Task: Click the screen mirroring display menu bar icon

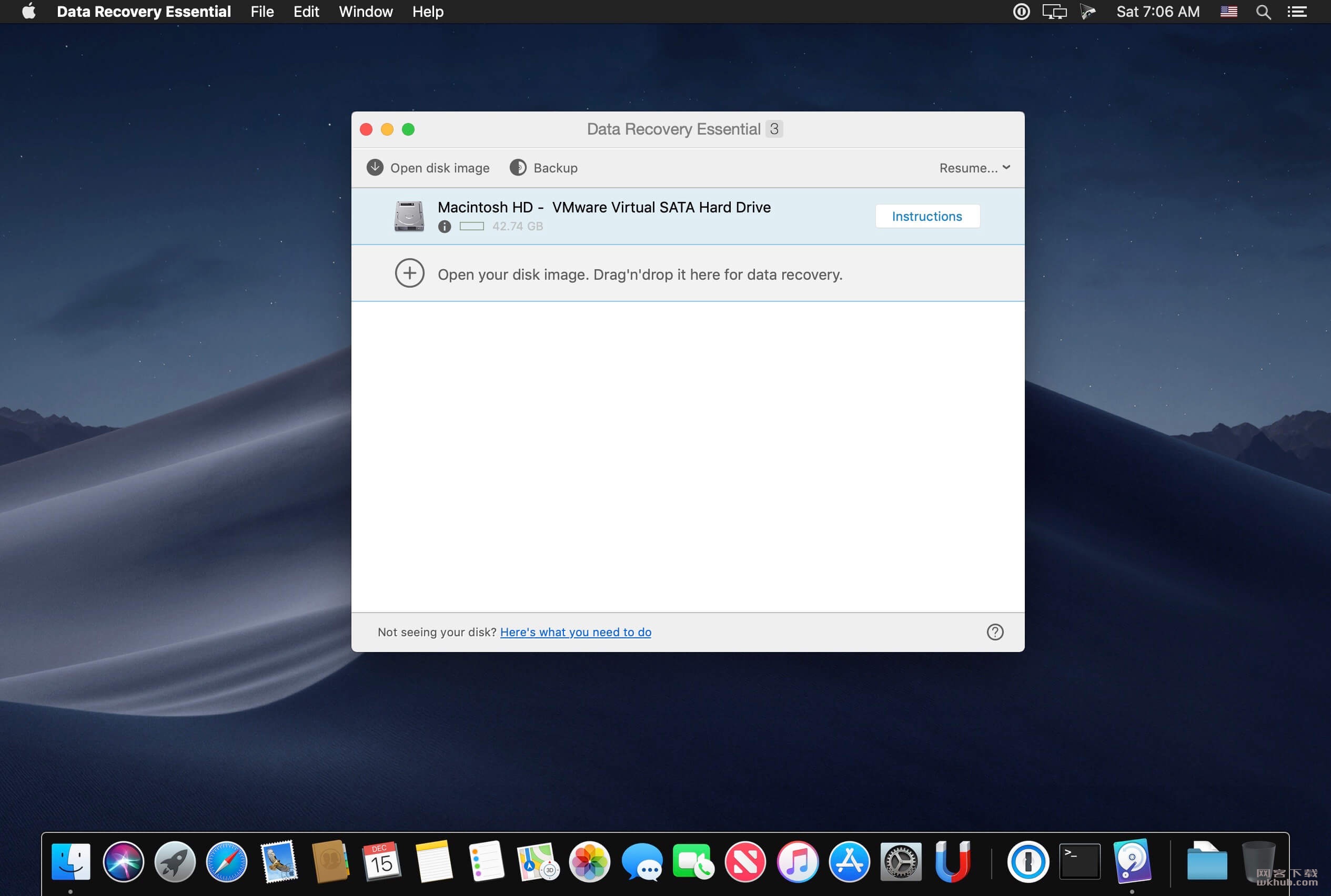Action: click(x=1054, y=12)
